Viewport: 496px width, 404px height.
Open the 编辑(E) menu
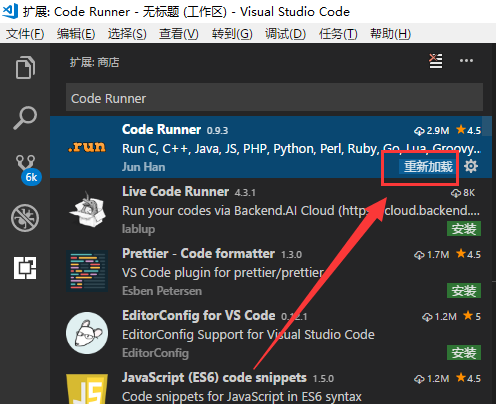point(76,34)
